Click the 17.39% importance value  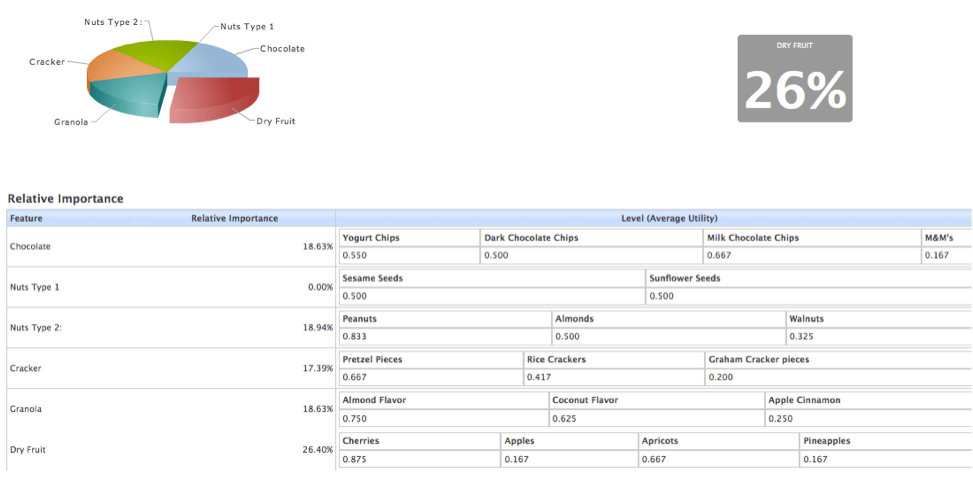coord(318,368)
